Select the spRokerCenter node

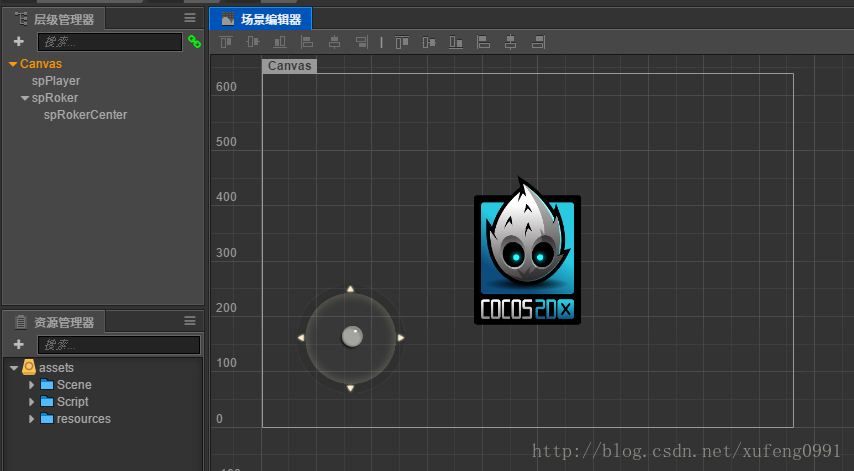(x=85, y=114)
